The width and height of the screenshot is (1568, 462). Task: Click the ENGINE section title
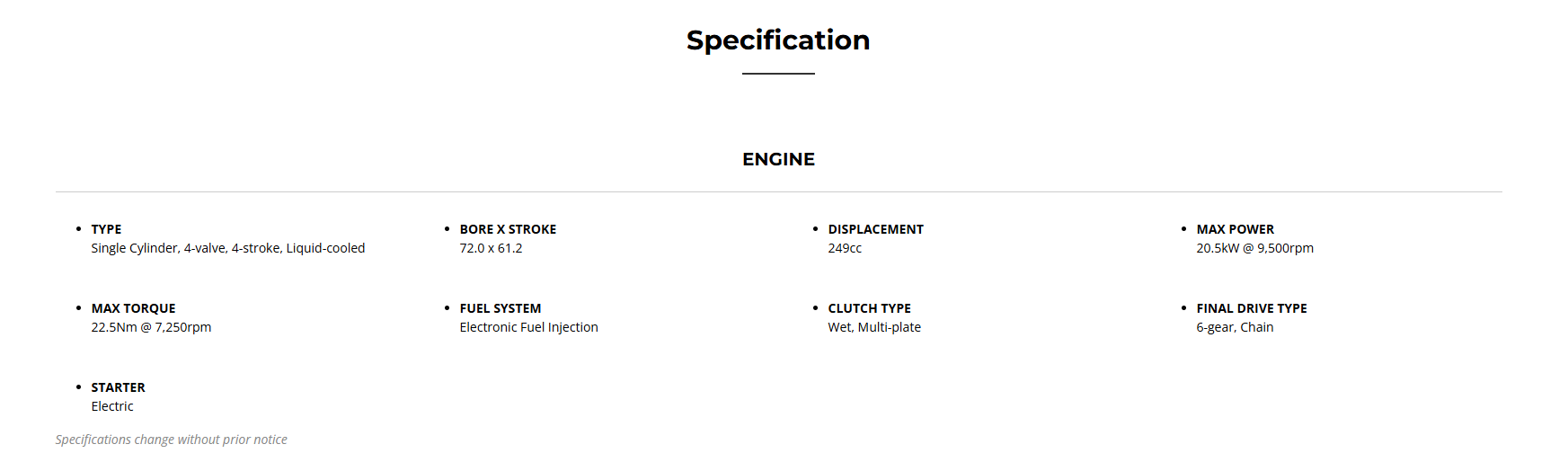pyautogui.click(x=778, y=159)
